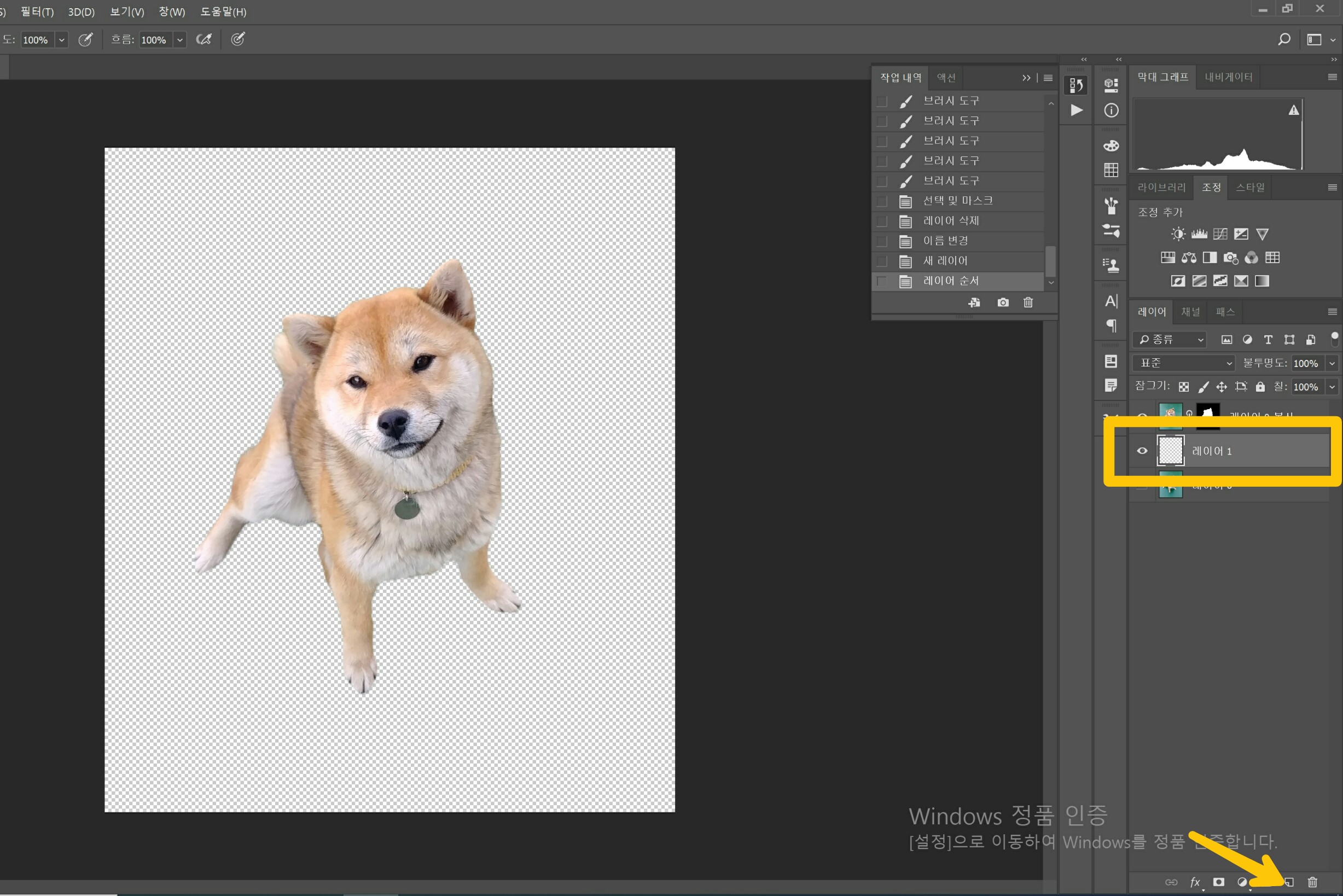This screenshot has height=896, width=1343.
Task: Add layer mask at bottom of layers panel
Action: [x=1218, y=882]
